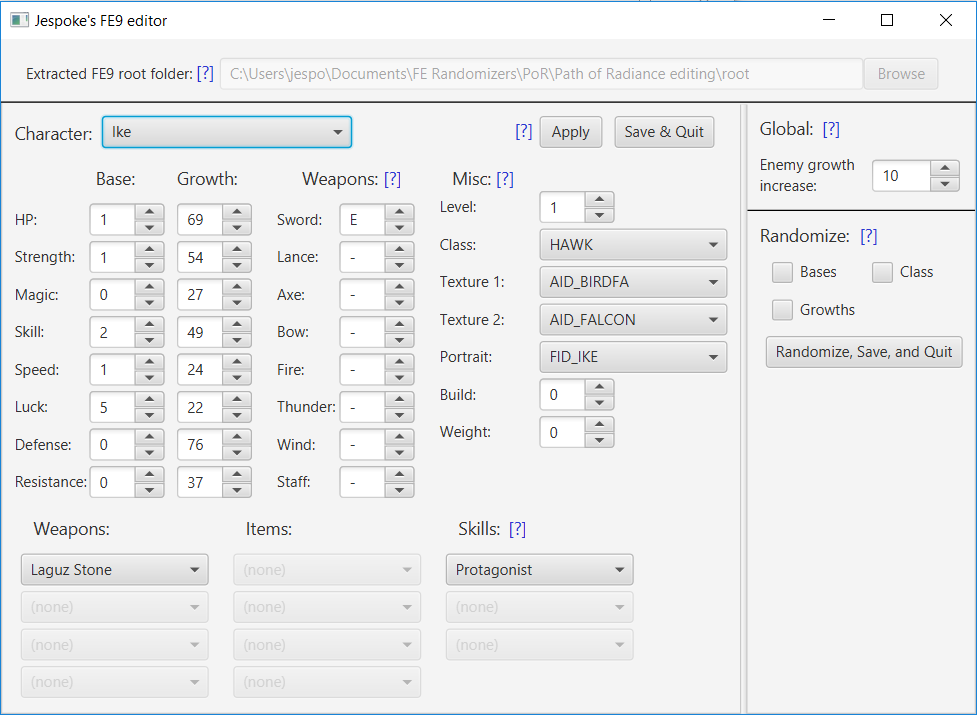Open Portrait dropdown FID_IKE
Screen dimensions: 977x715
click(x=633, y=357)
